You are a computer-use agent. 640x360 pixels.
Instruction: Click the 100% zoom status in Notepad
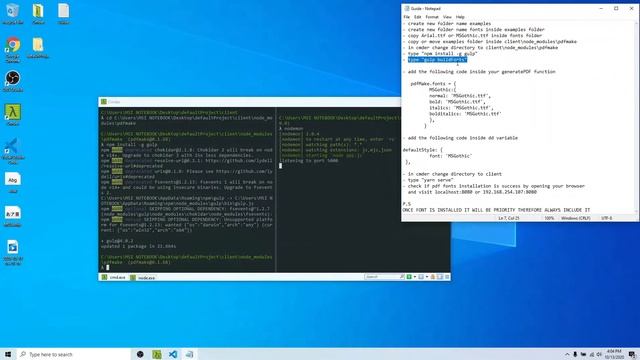point(549,218)
